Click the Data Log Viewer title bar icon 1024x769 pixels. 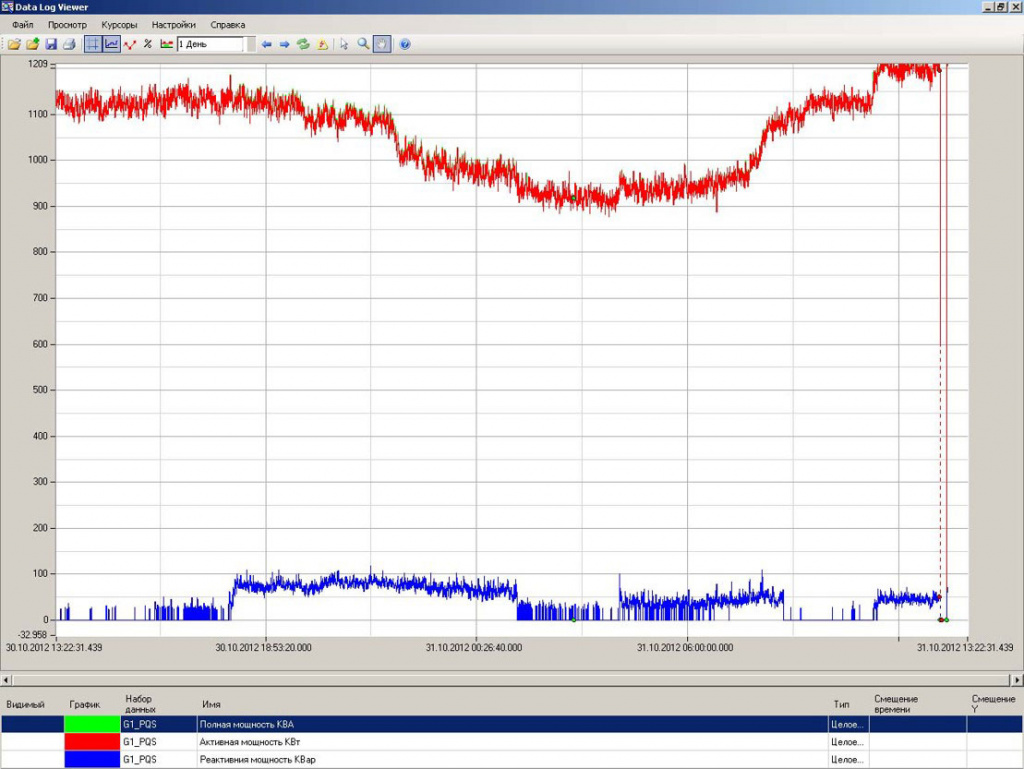click(x=7, y=7)
